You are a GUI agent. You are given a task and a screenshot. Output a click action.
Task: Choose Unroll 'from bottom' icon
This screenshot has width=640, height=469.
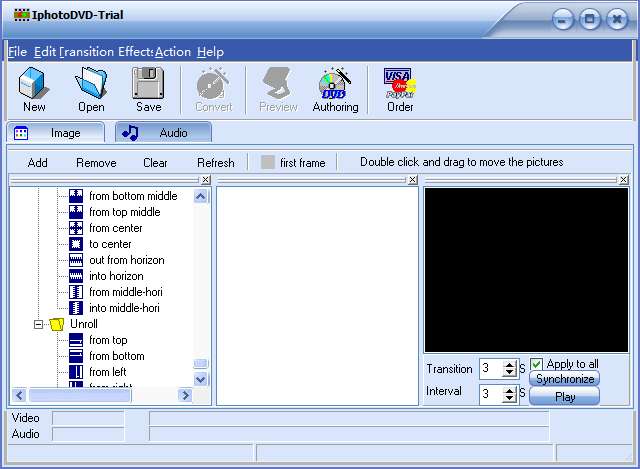(x=76, y=356)
